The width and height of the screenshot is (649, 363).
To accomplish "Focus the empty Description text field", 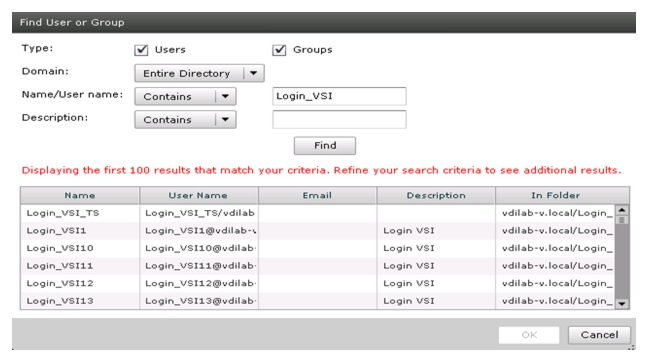I will [x=339, y=120].
